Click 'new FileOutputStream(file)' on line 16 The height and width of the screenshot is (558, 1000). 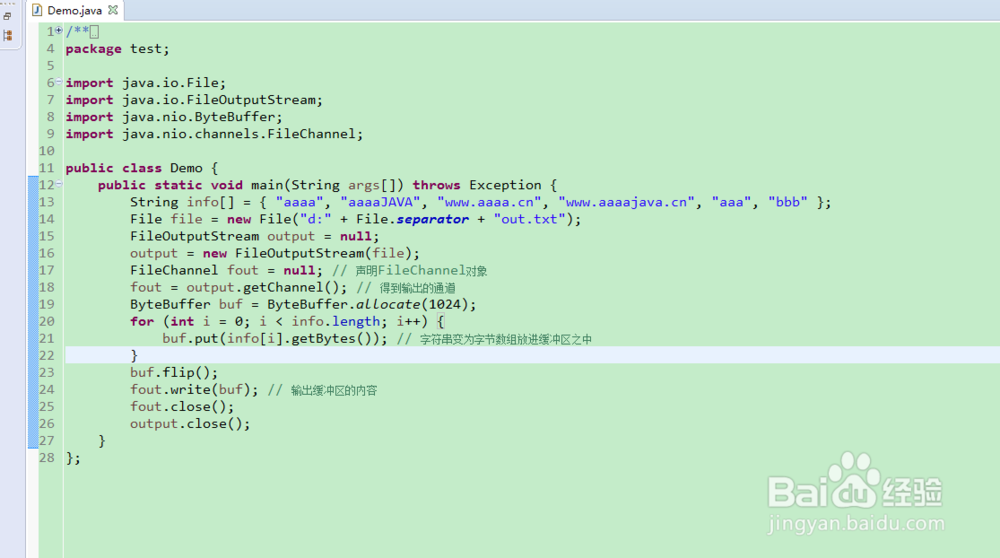(307, 253)
